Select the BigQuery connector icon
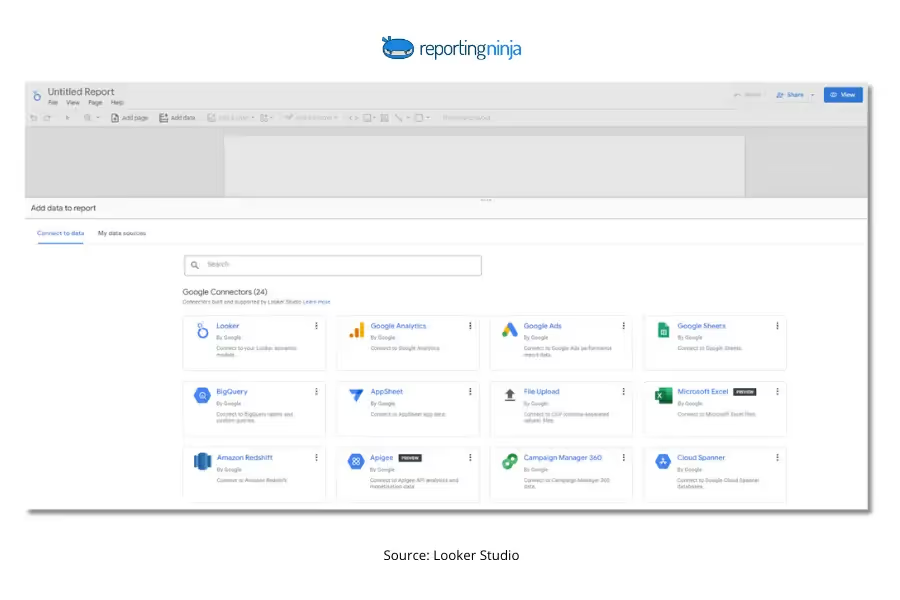 [x=202, y=396]
